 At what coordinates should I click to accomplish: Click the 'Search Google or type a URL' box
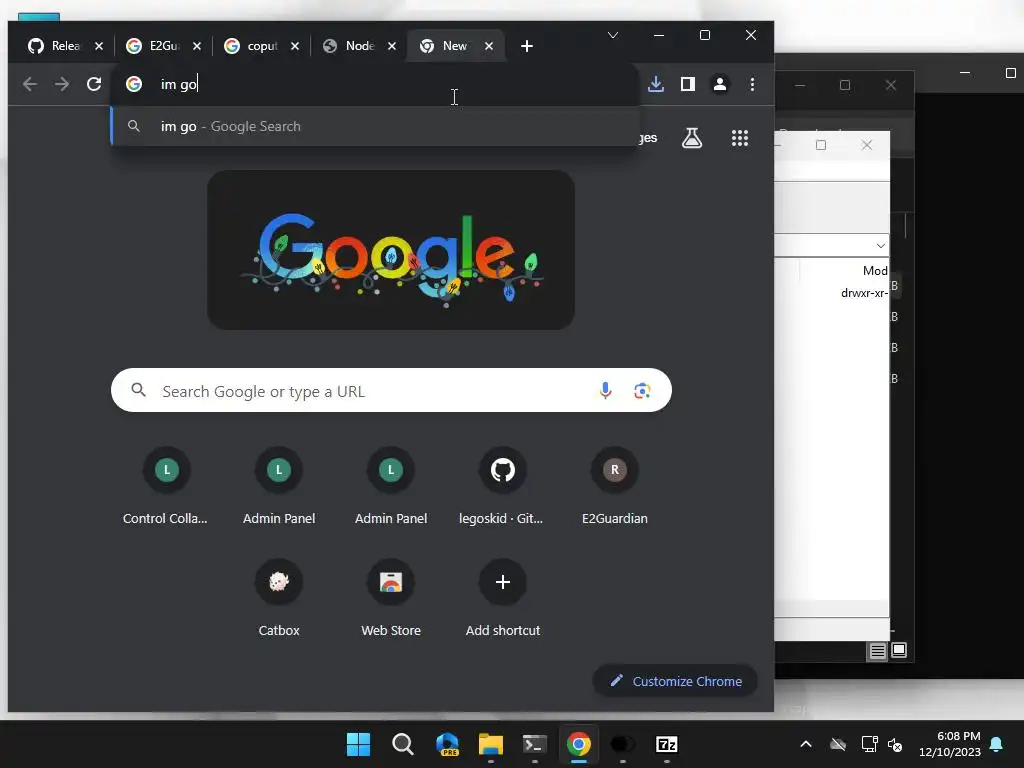(x=391, y=391)
